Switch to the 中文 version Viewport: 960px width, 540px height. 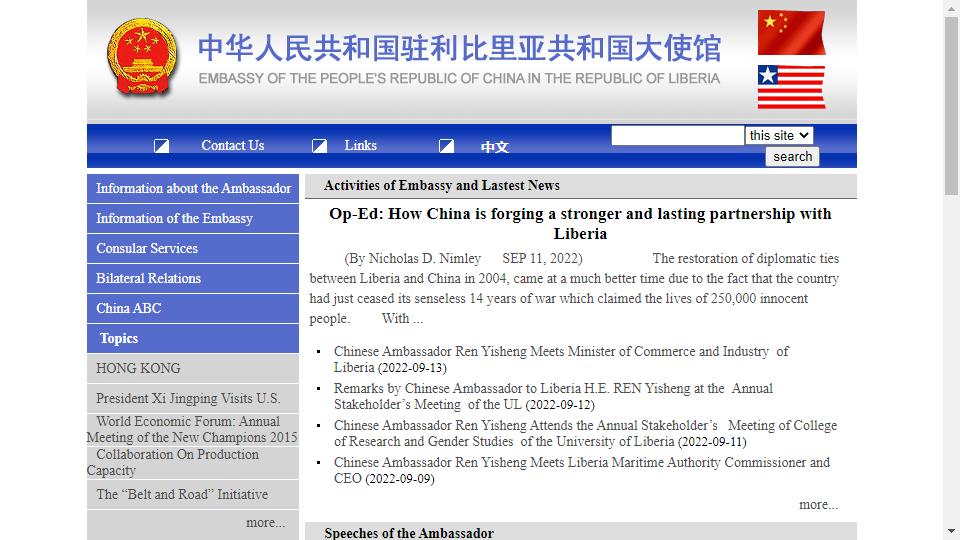494,147
